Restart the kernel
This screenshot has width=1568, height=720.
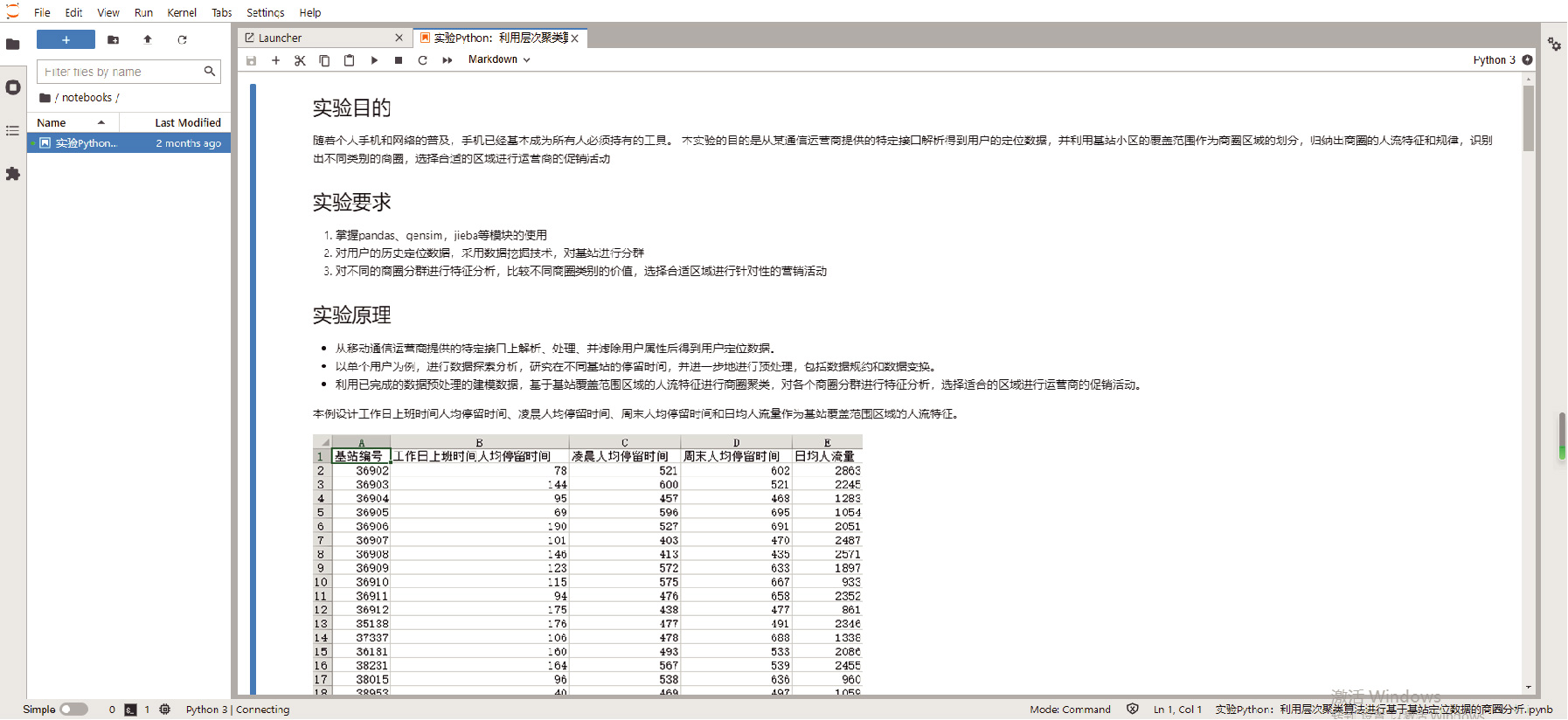coord(423,60)
